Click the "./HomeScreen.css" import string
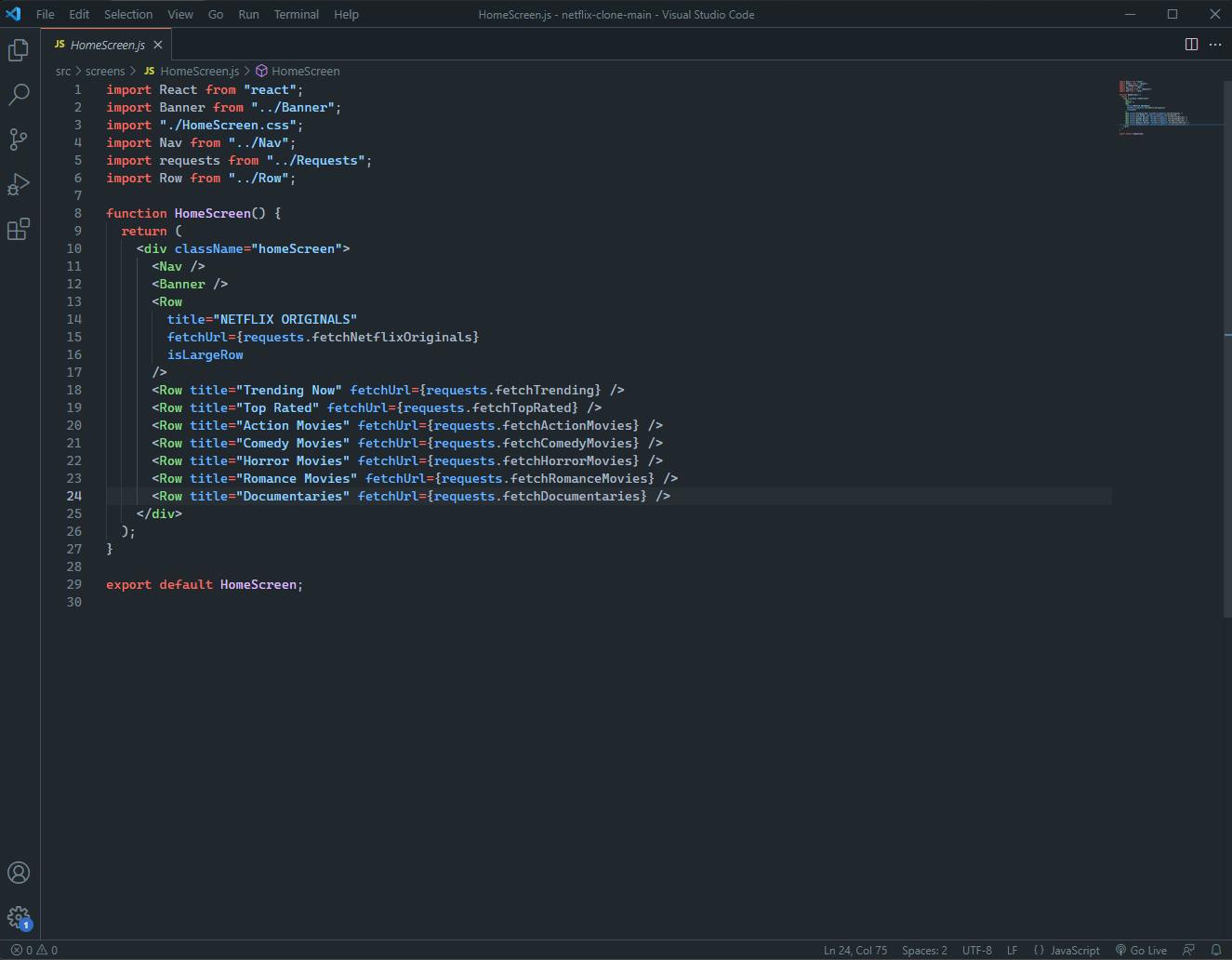The image size is (1232, 960). (228, 125)
